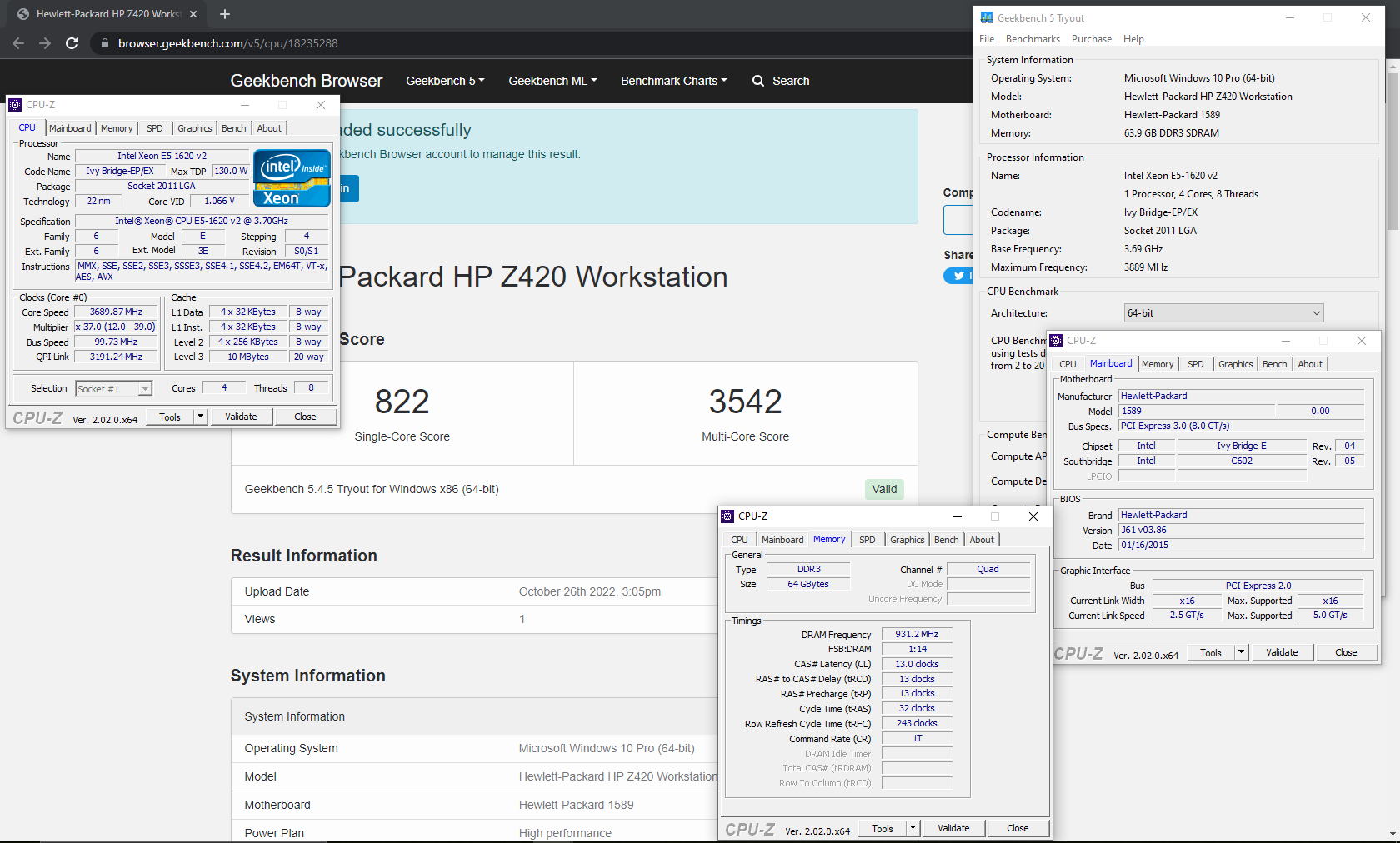Click the Graphics tab in CPU-Z Mainboard window
Screen dimensions: 1400x843
1235,364
